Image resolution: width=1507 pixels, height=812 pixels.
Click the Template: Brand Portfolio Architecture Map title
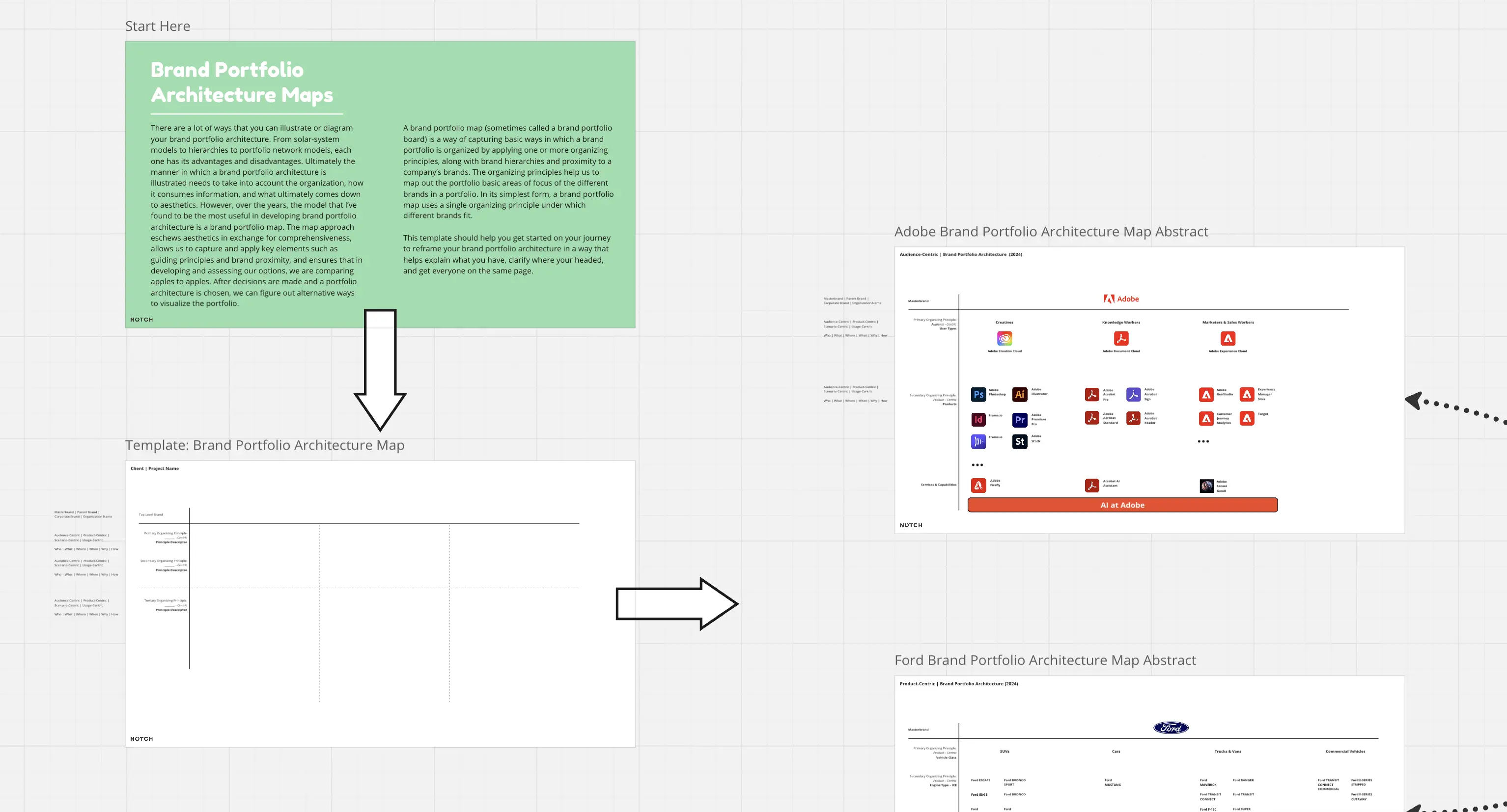click(x=264, y=445)
